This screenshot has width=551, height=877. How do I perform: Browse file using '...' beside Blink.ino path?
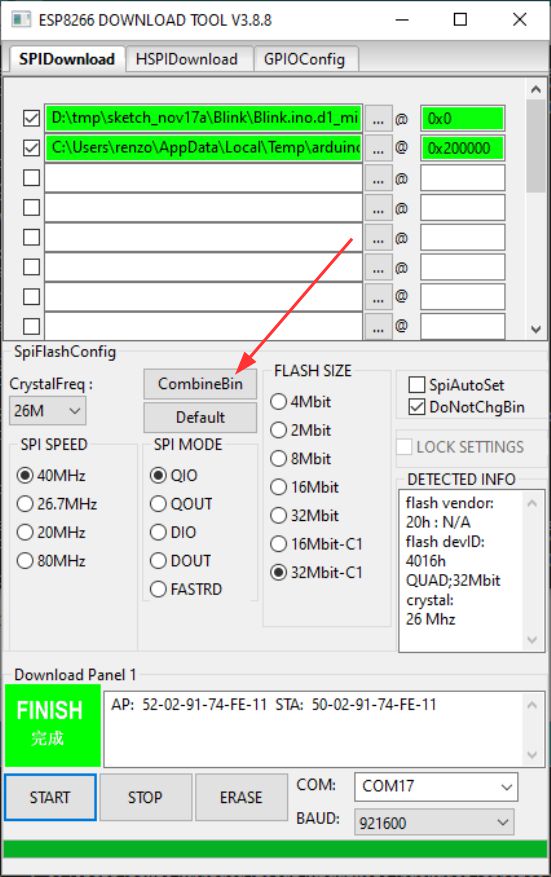tap(378, 119)
